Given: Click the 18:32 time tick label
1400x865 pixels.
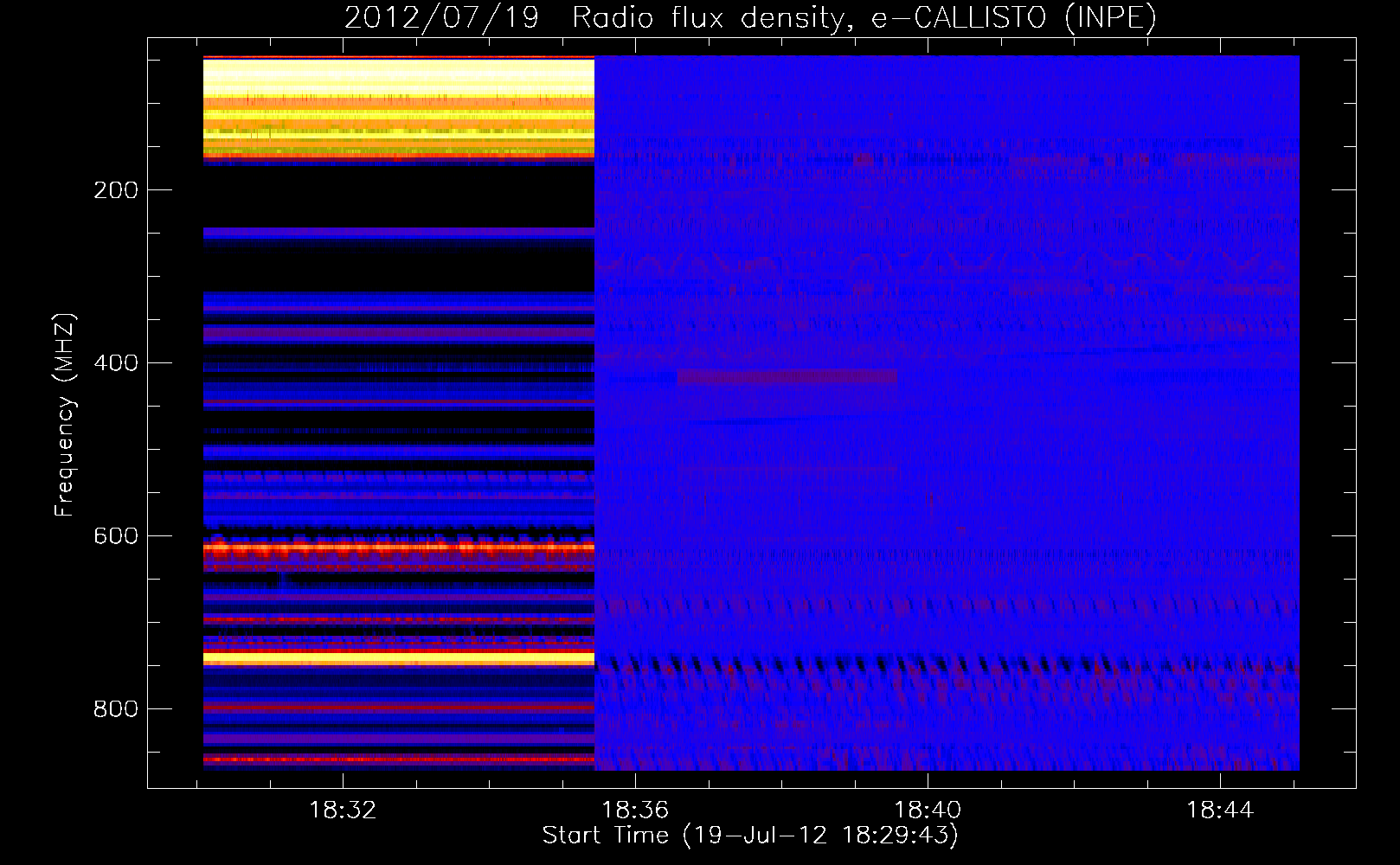Looking at the screenshot, I should (x=343, y=811).
